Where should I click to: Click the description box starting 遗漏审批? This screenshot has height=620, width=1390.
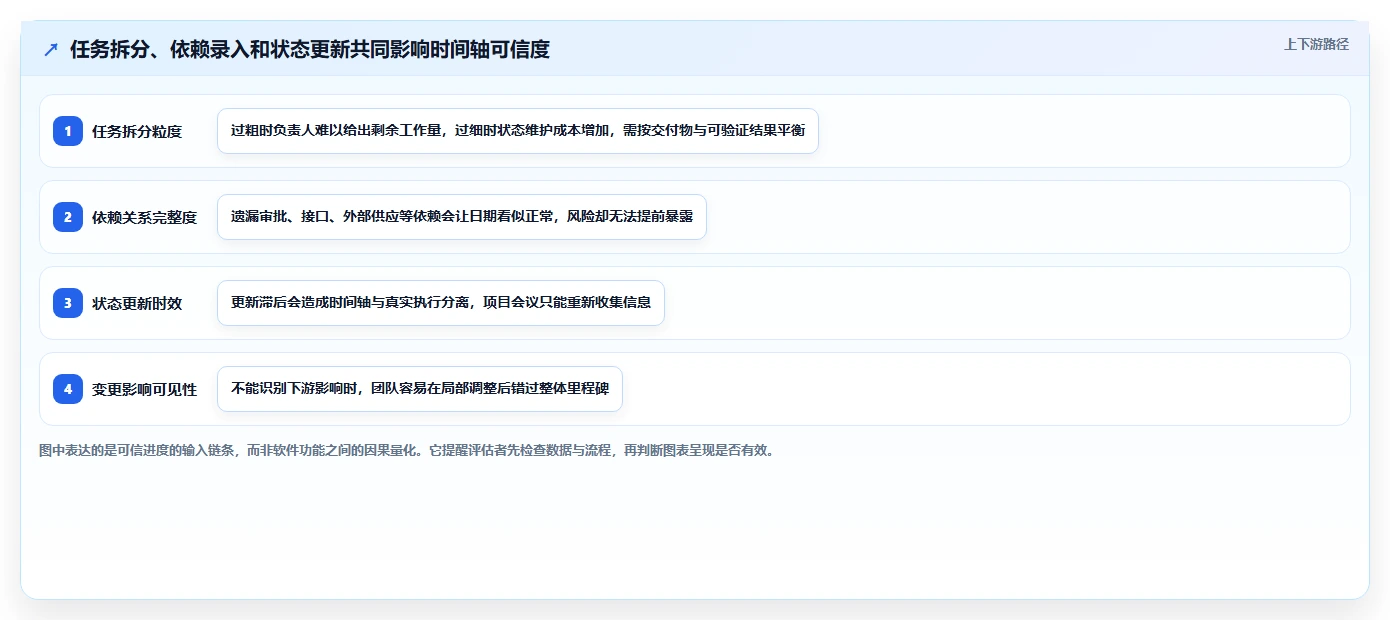click(462, 217)
